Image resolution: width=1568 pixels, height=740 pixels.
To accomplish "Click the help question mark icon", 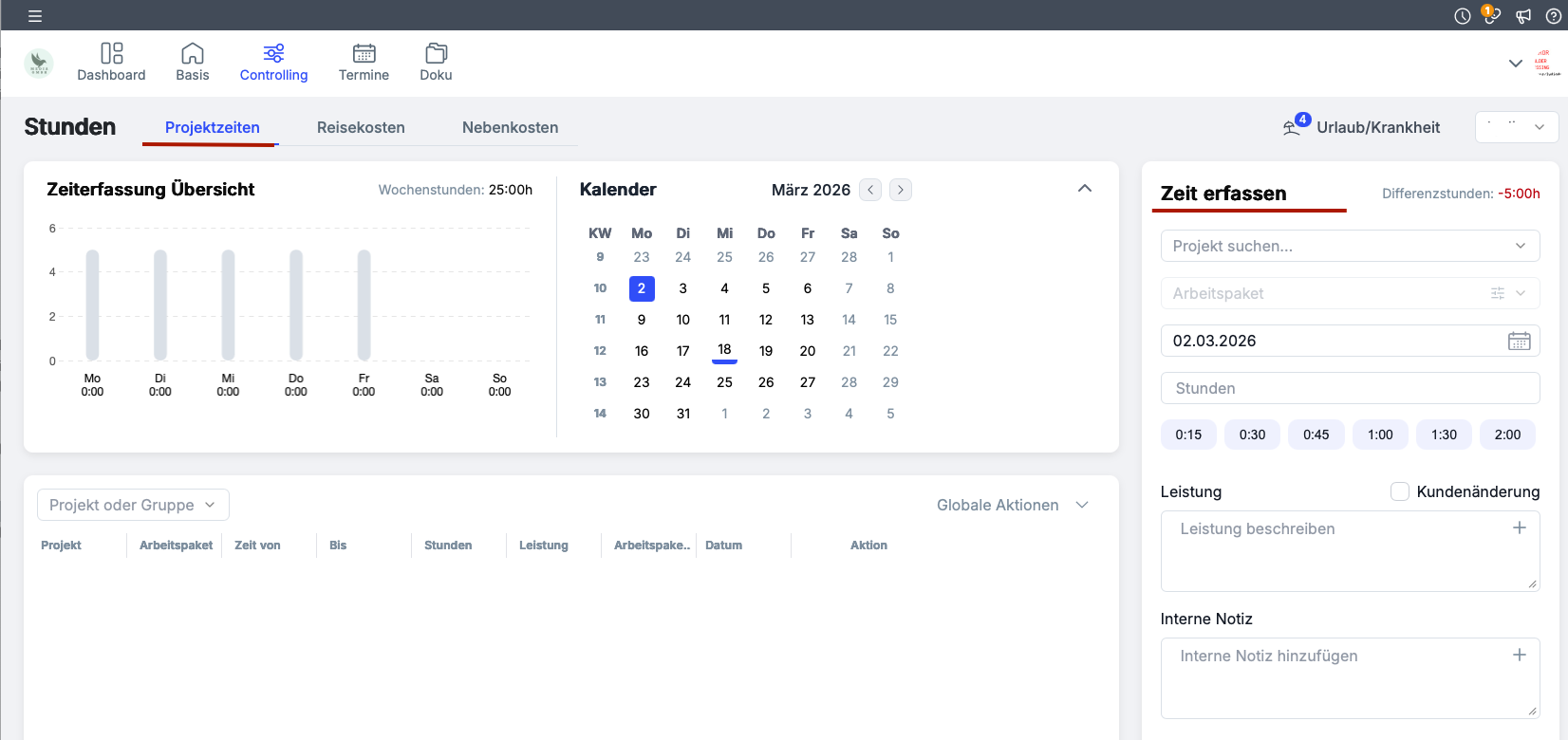I will 1554,16.
